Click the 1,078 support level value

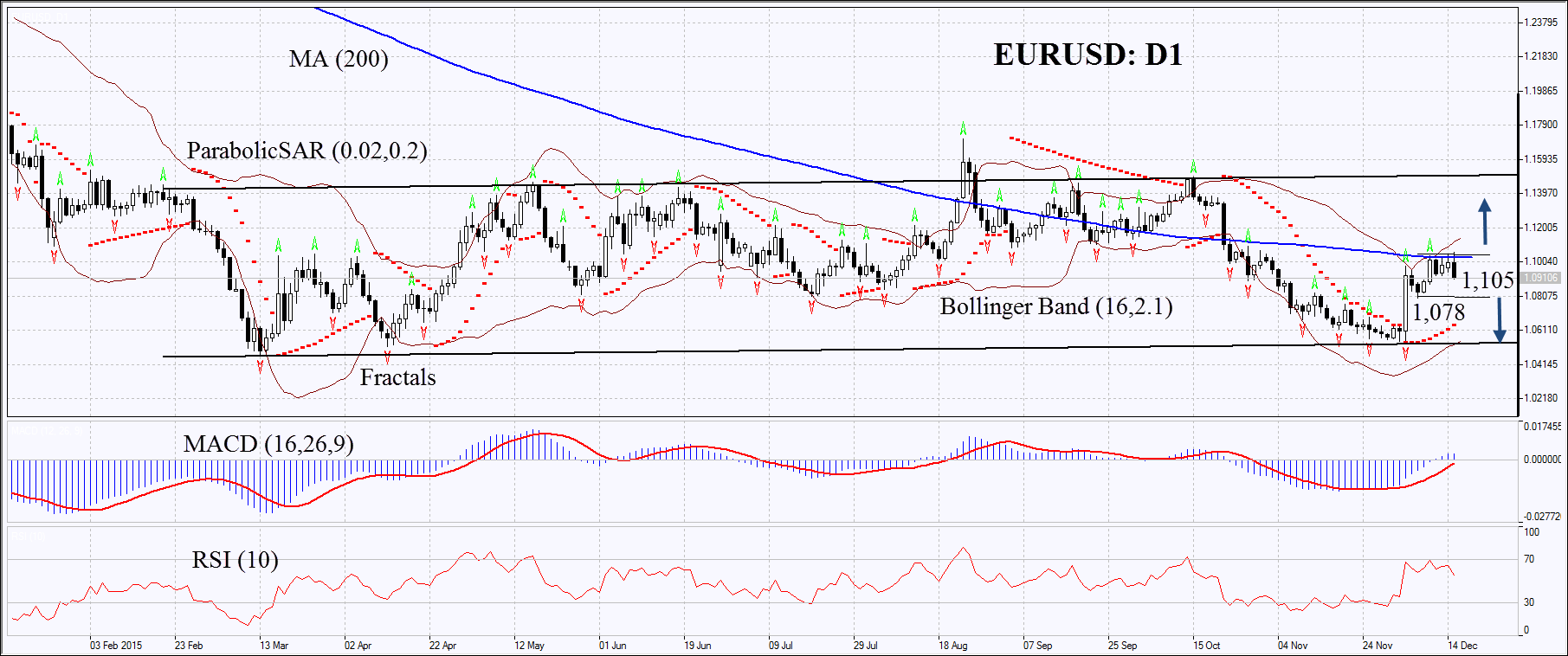click(1438, 312)
